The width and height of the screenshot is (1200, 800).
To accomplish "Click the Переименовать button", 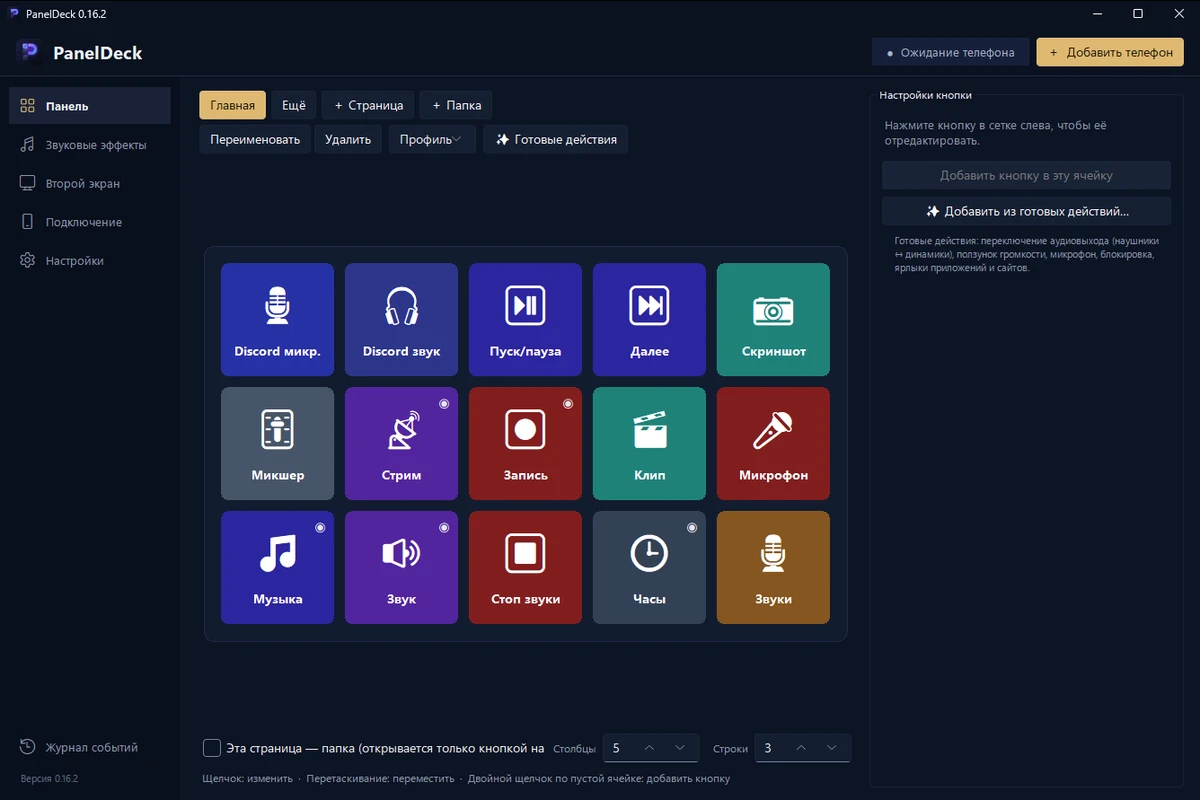I will [x=255, y=140].
